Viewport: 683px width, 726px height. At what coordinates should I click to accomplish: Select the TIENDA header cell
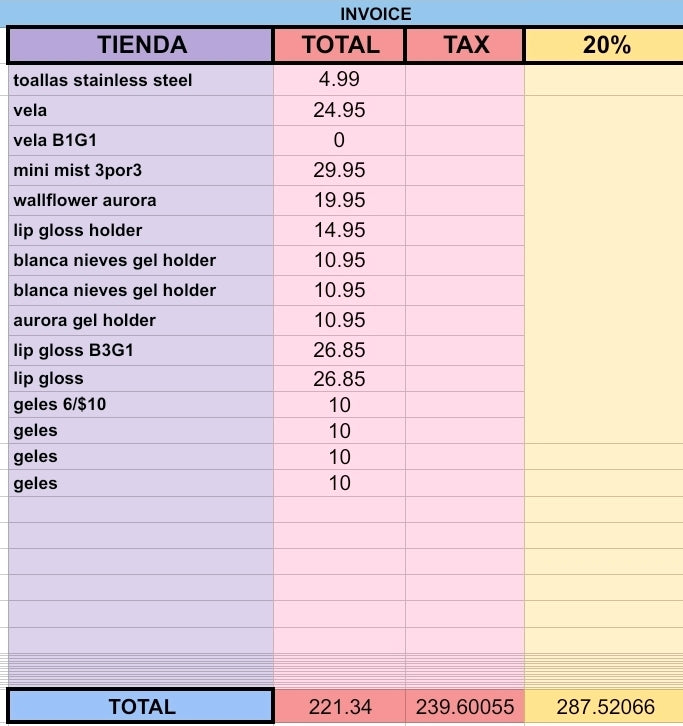(x=141, y=45)
